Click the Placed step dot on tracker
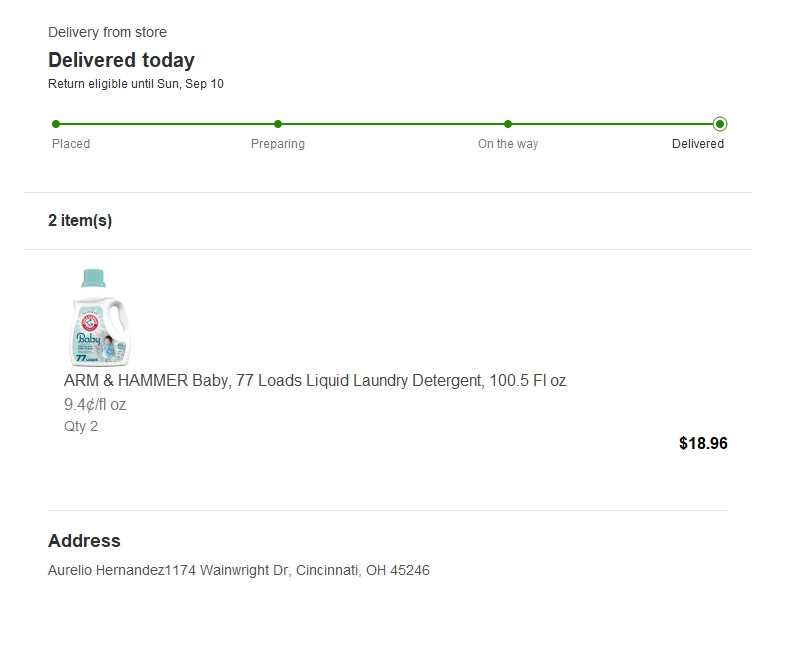Image resolution: width=800 pixels, height=646 pixels. pos(56,124)
